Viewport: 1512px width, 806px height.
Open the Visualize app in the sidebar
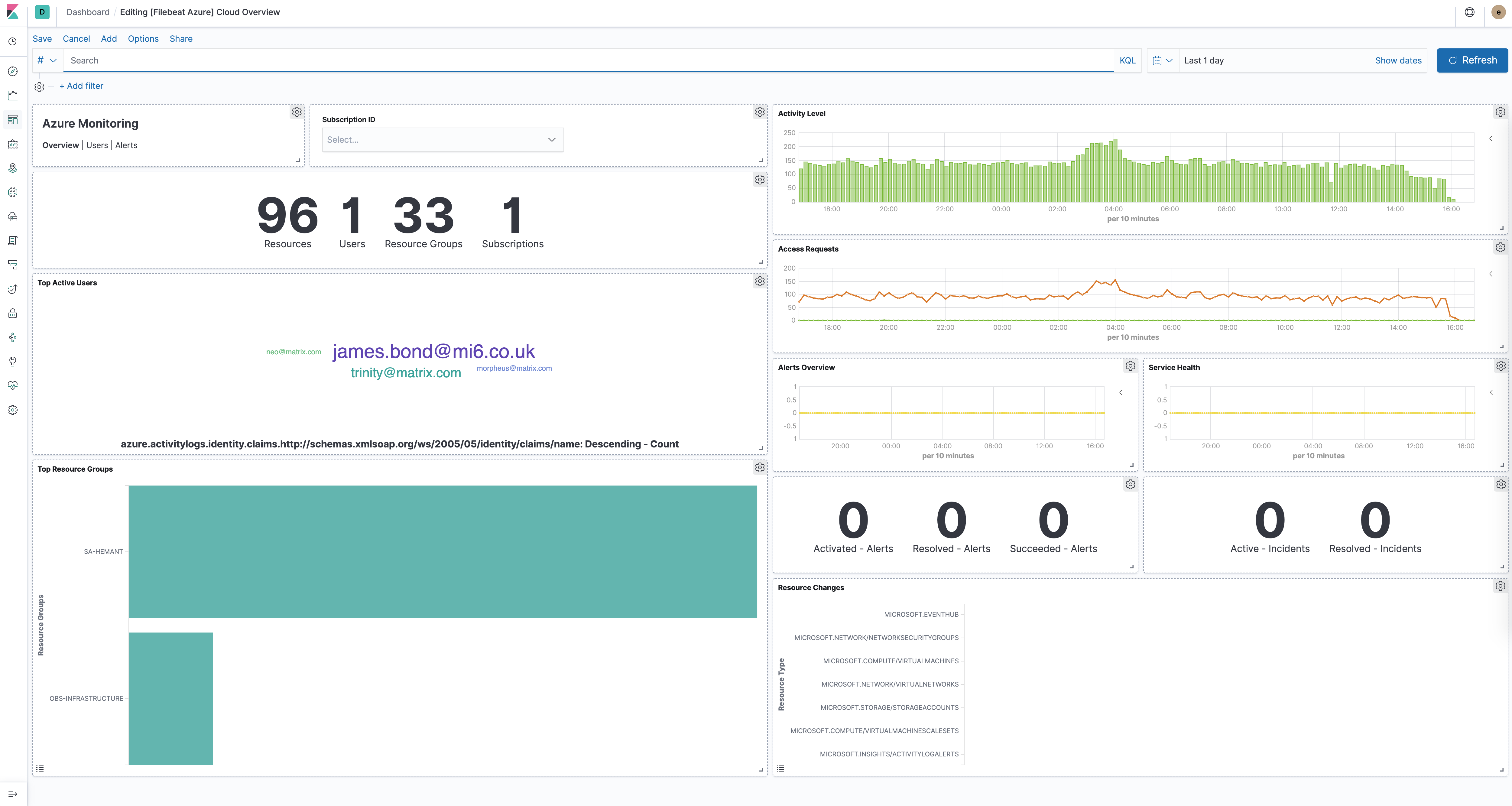[x=12, y=95]
